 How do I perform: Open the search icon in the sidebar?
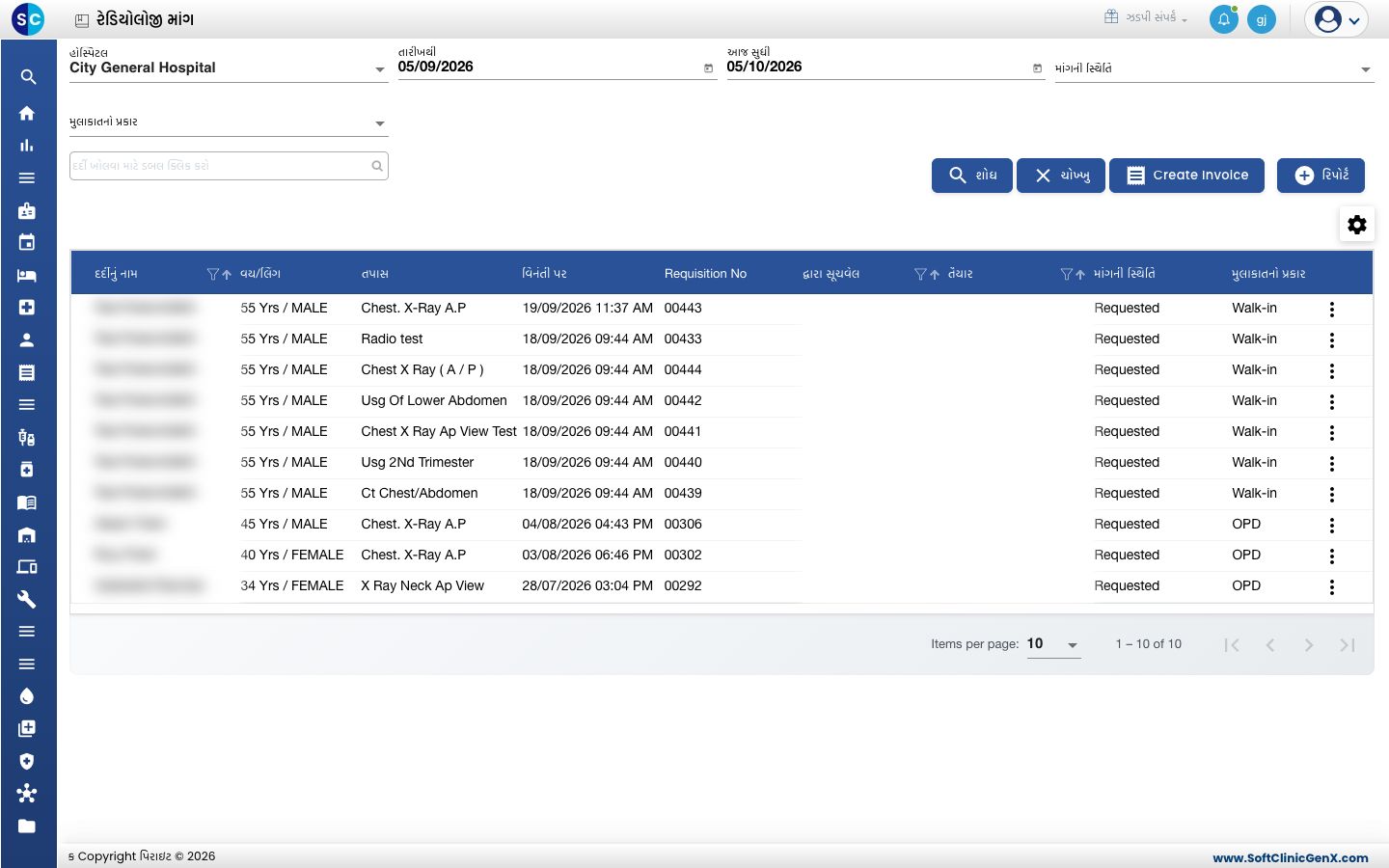(28, 77)
